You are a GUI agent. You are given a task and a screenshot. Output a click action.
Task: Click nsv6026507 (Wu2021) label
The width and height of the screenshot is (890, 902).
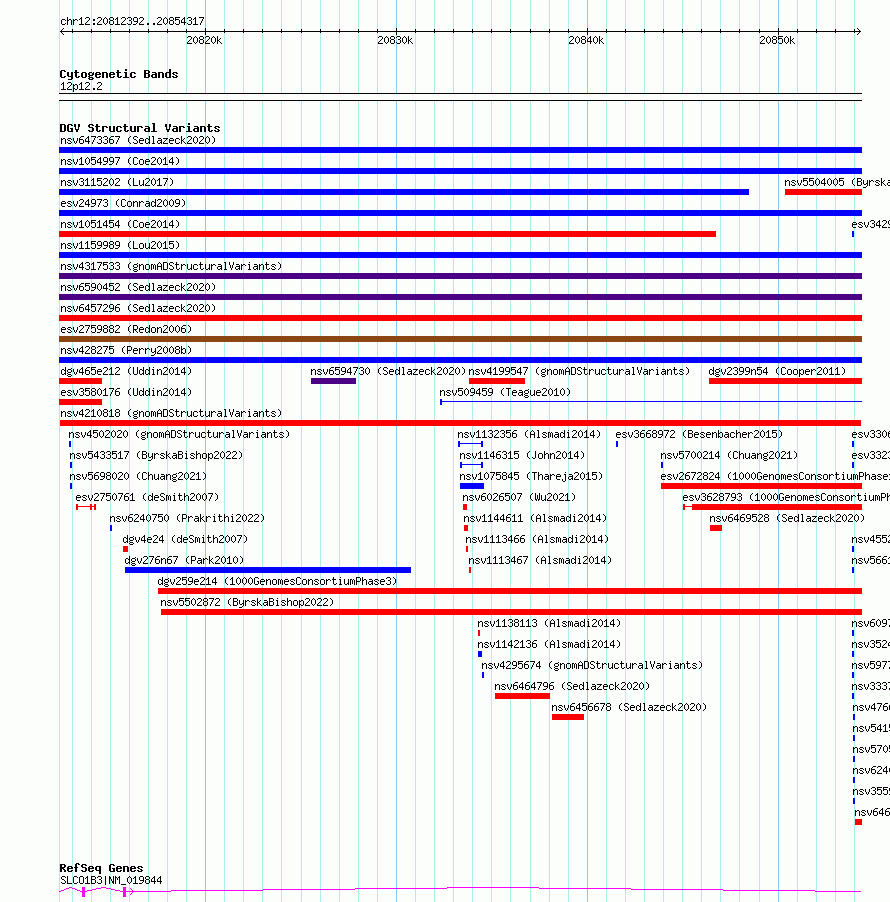519,498
